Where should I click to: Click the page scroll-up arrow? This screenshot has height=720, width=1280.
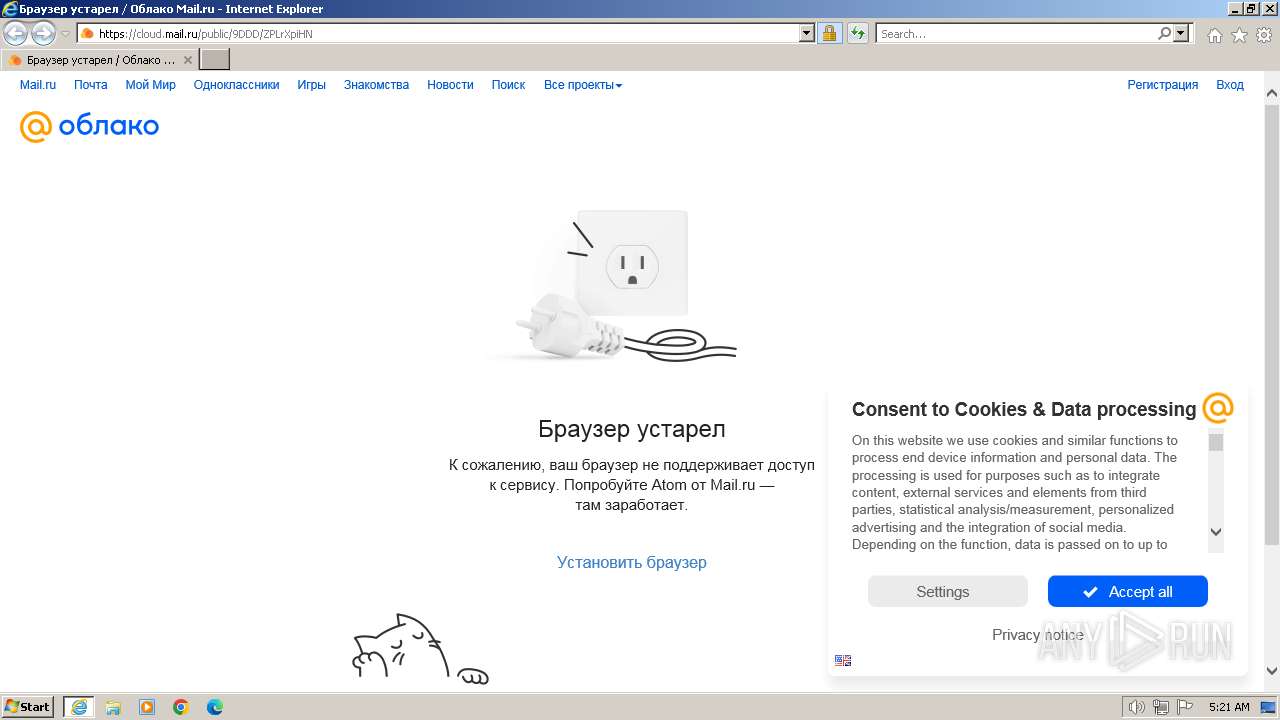coord(1271,93)
